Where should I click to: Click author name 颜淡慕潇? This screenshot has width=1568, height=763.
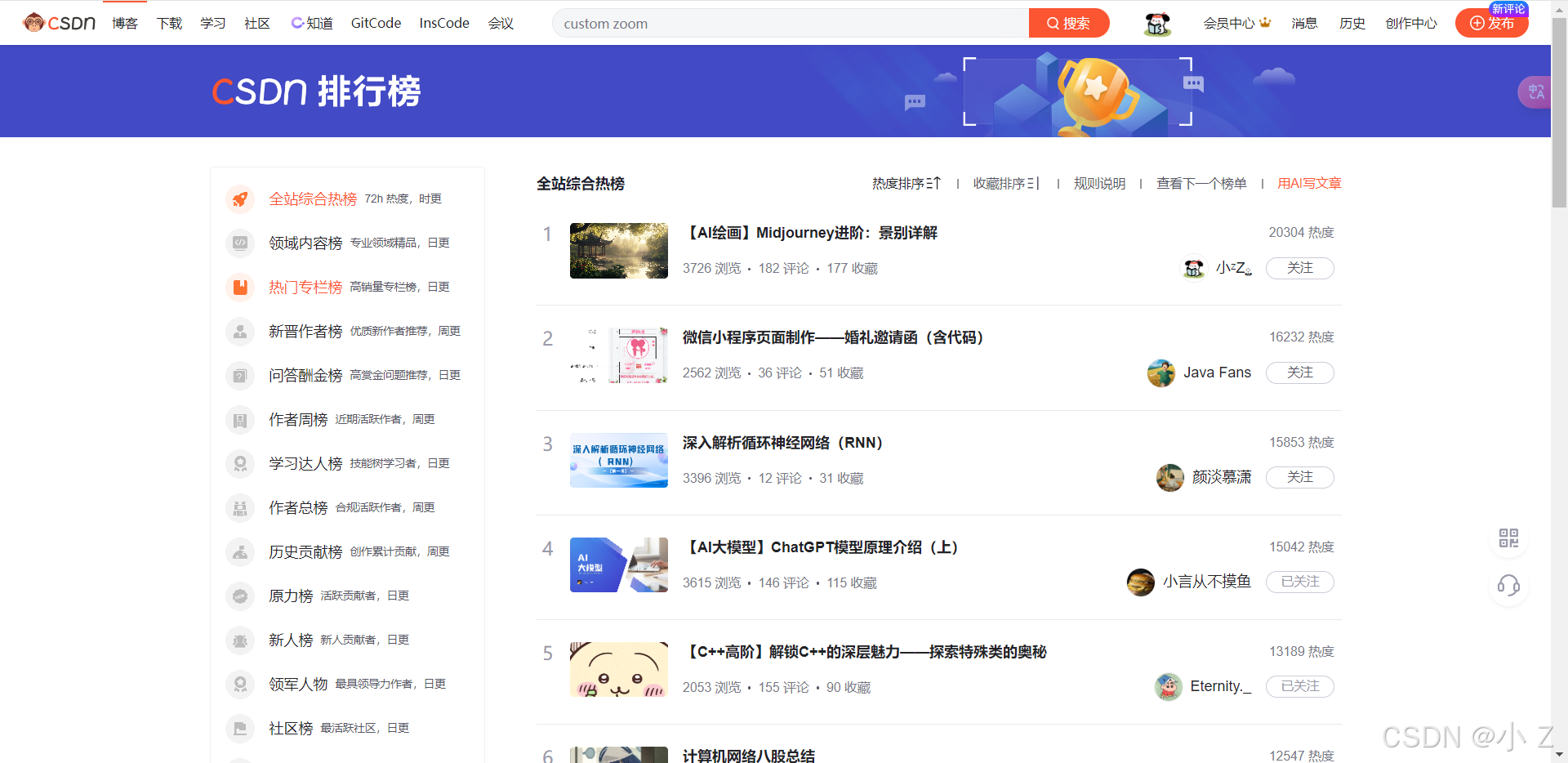pos(1222,477)
